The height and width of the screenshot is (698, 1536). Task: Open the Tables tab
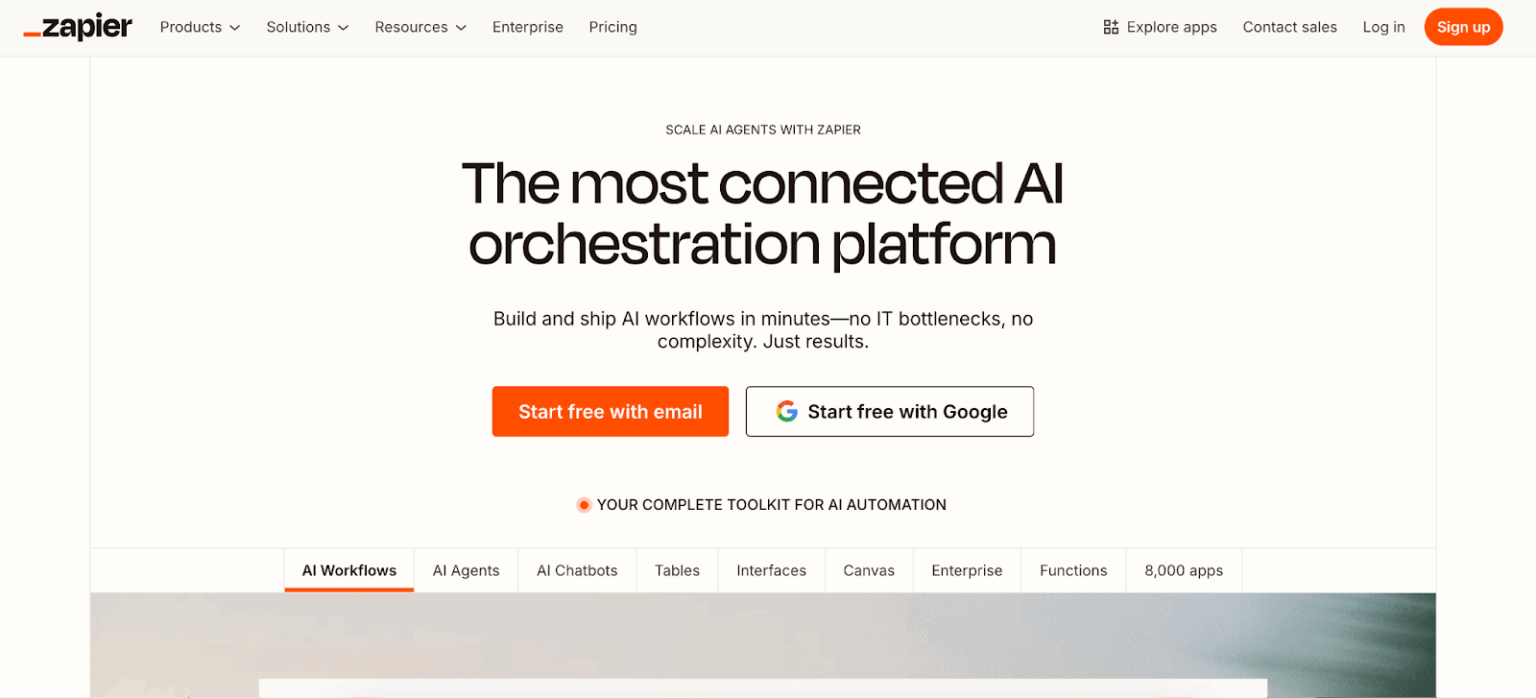click(x=677, y=570)
